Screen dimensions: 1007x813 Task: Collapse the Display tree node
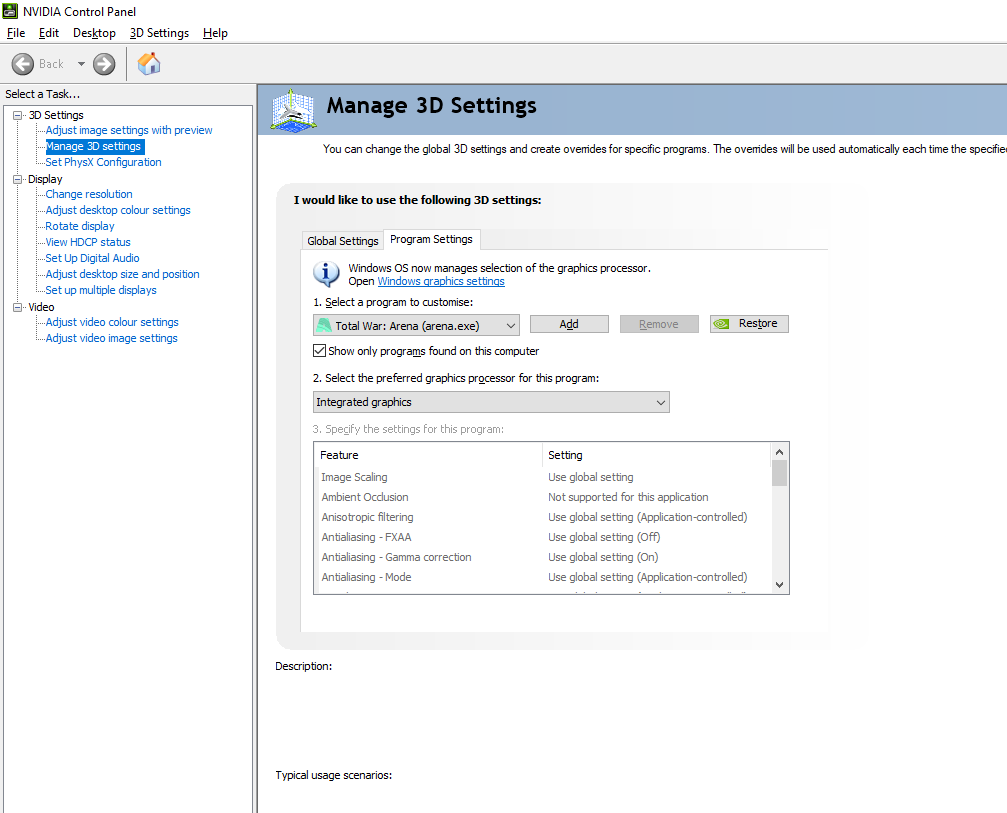coord(17,179)
